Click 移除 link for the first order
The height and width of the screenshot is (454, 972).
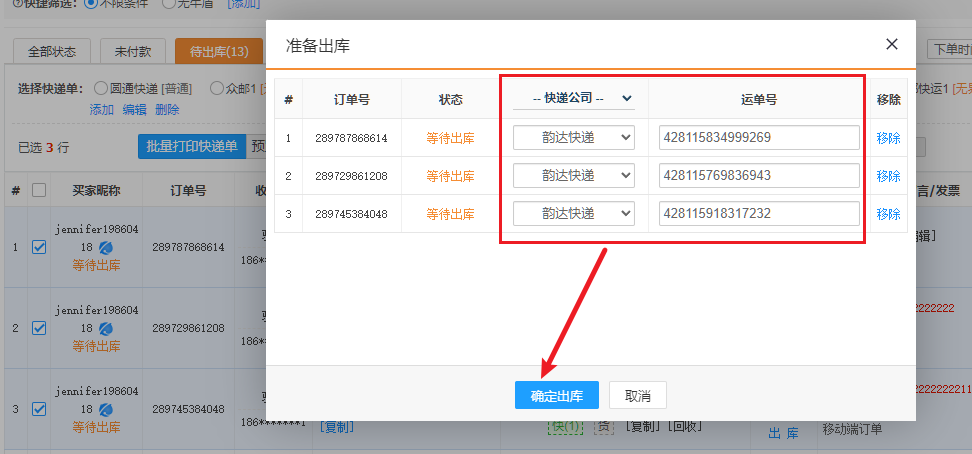[888, 138]
